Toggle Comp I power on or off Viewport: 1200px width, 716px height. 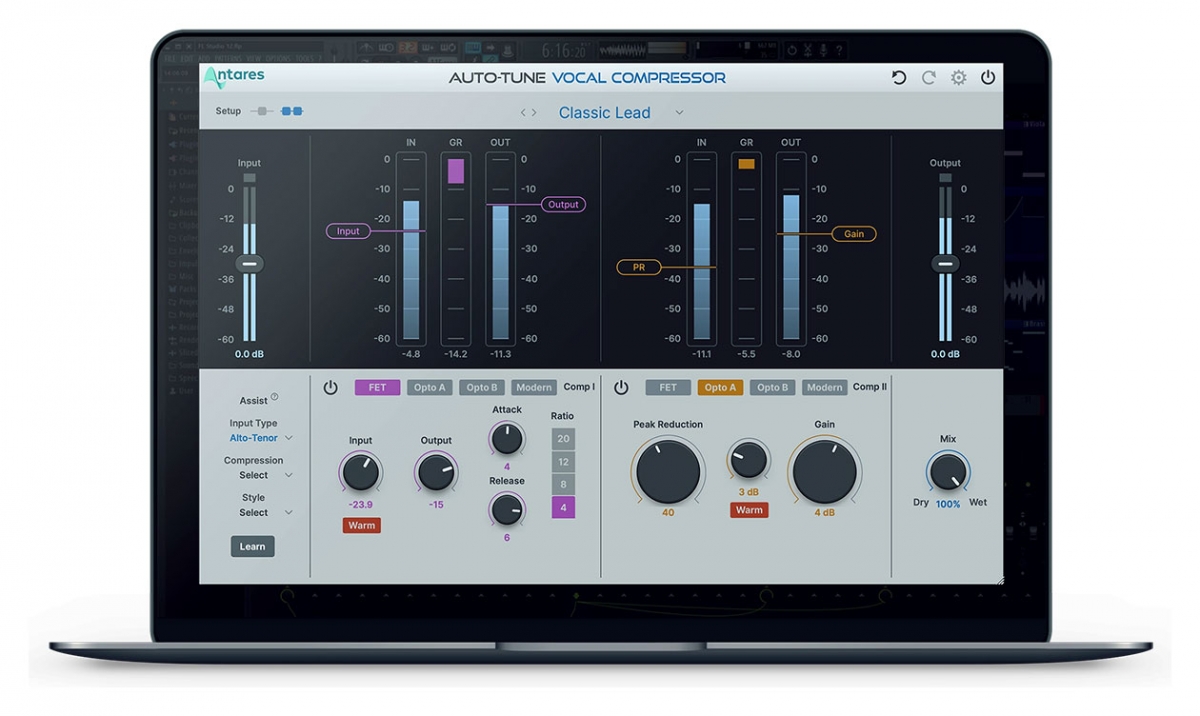pos(330,387)
